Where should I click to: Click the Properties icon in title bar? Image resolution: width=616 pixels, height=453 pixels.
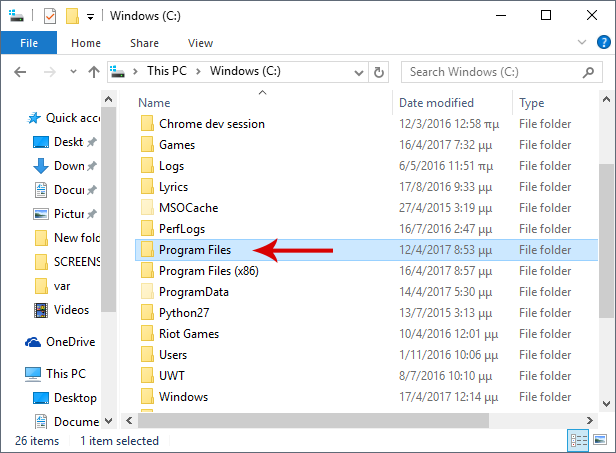pyautogui.click(x=50, y=16)
